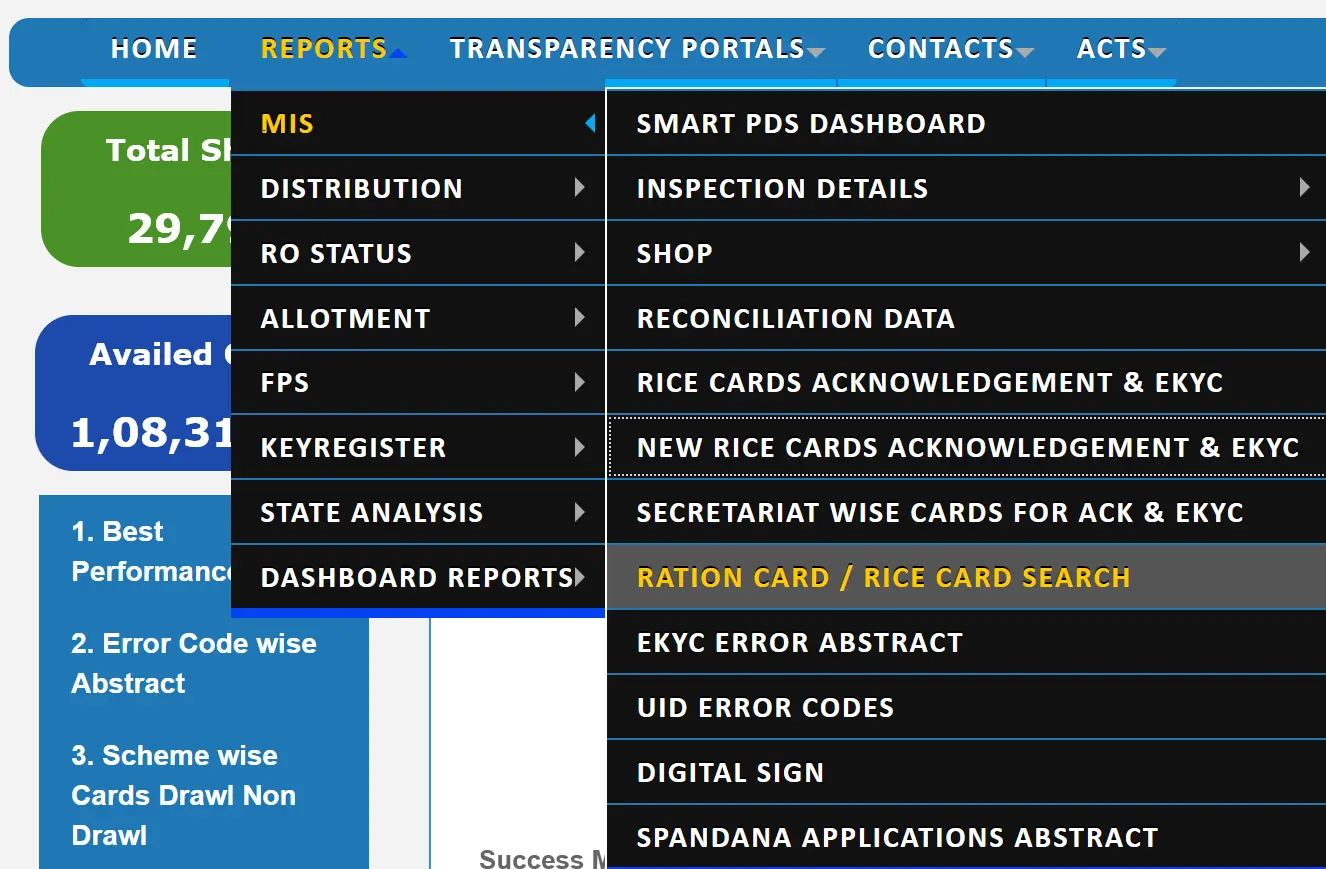The width and height of the screenshot is (1326, 869).
Task: Open RECONCILIATION DATA report
Action: pyautogui.click(x=966, y=318)
